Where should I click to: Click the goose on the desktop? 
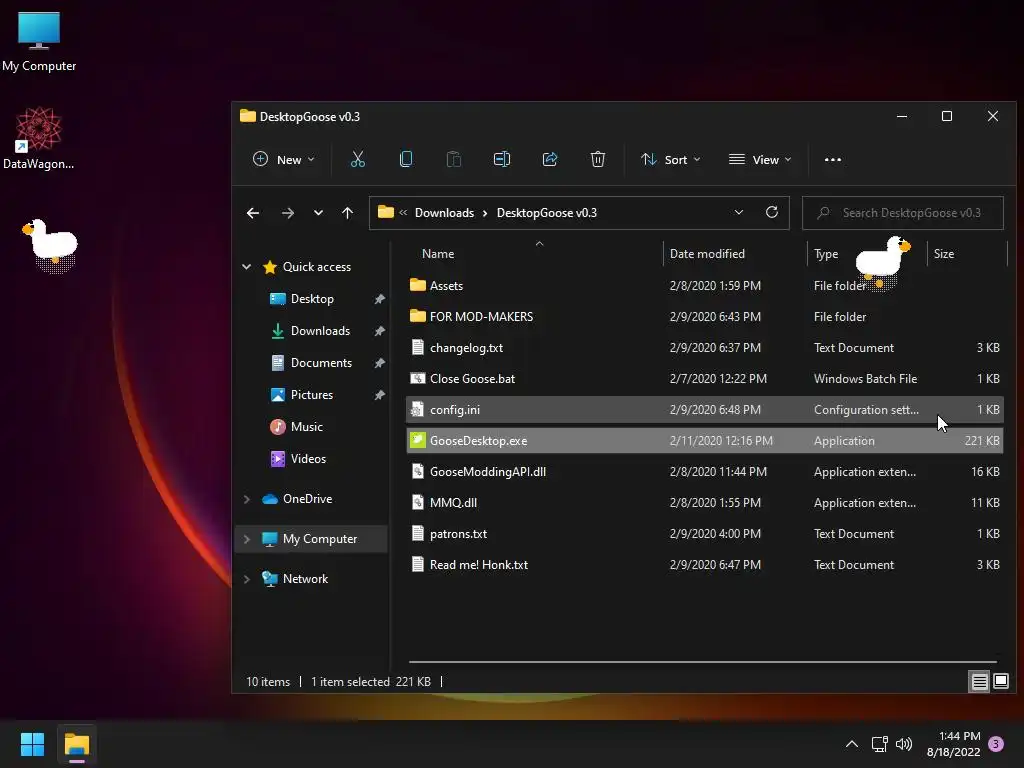tap(50, 246)
